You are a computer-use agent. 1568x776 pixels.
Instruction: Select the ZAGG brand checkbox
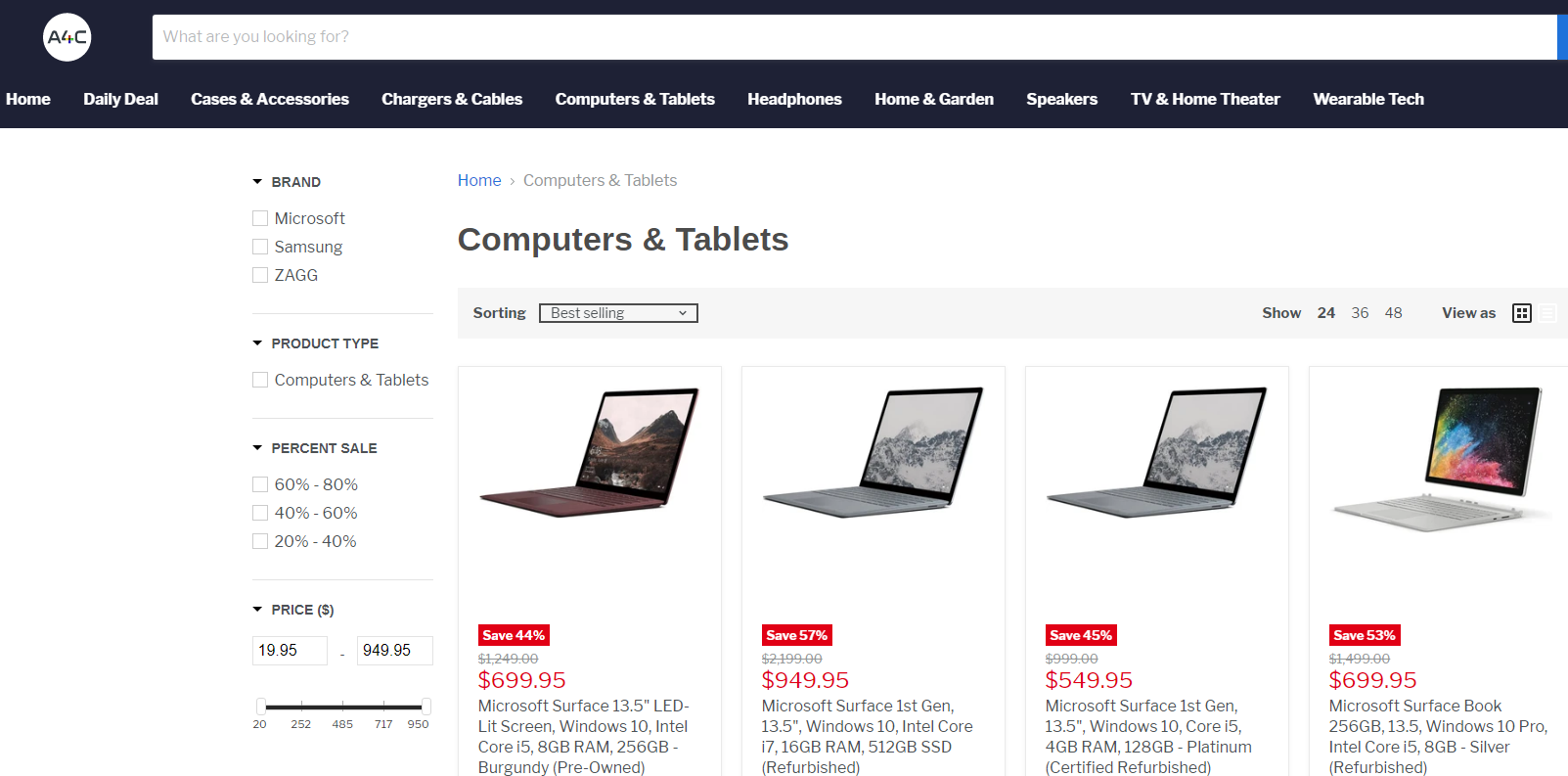260,275
